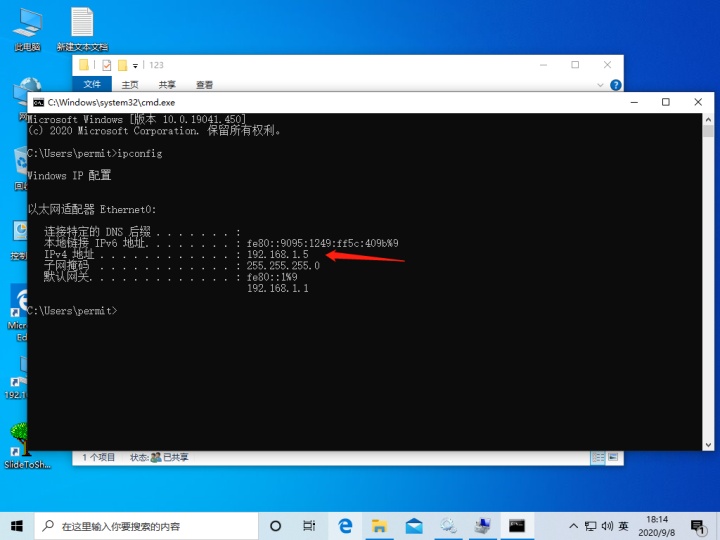Click the 1 个项目 status text
Image resolution: width=720 pixels, height=540 pixels.
pos(98,457)
